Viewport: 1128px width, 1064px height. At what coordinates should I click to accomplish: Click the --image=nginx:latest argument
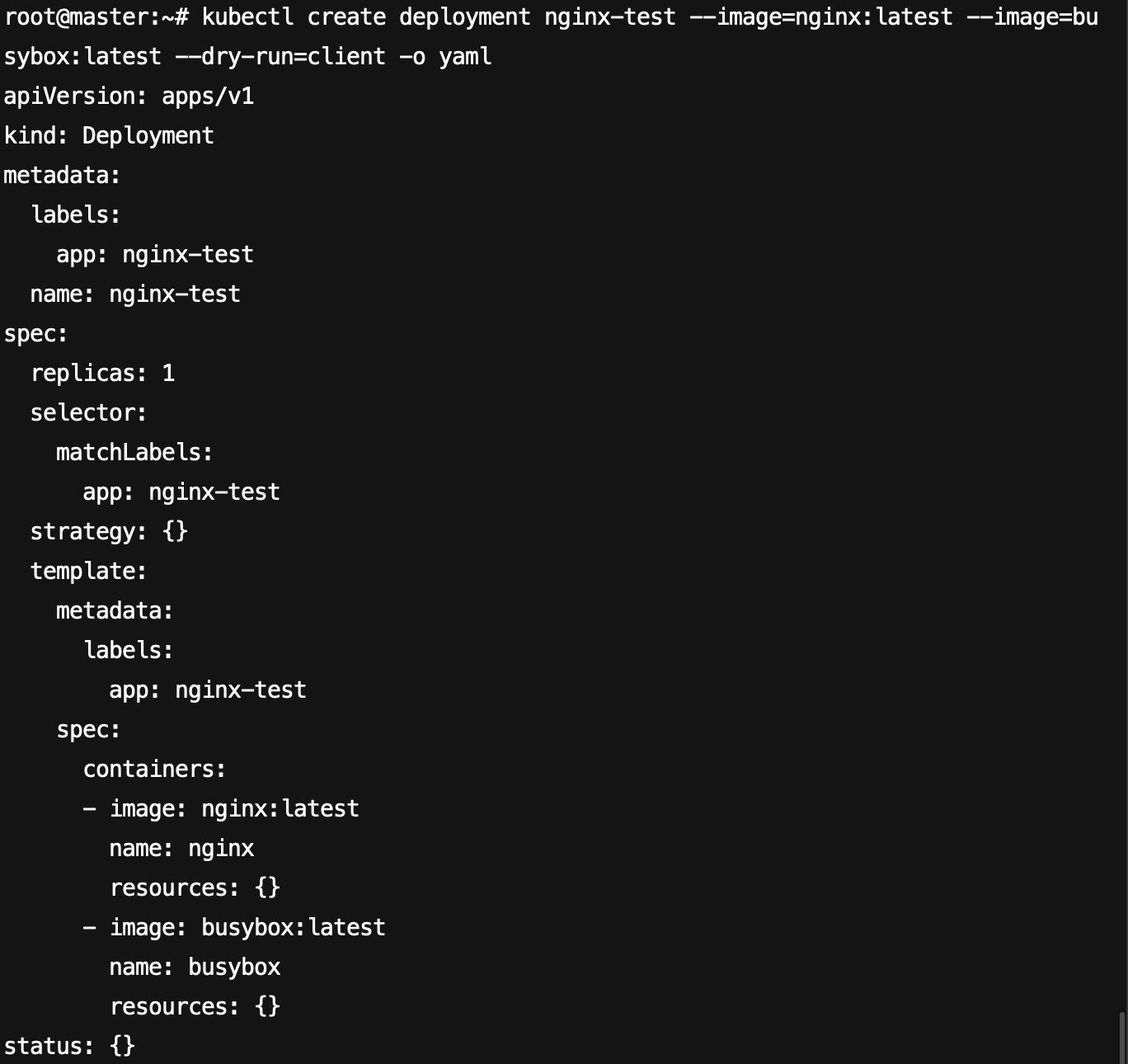click(821, 16)
